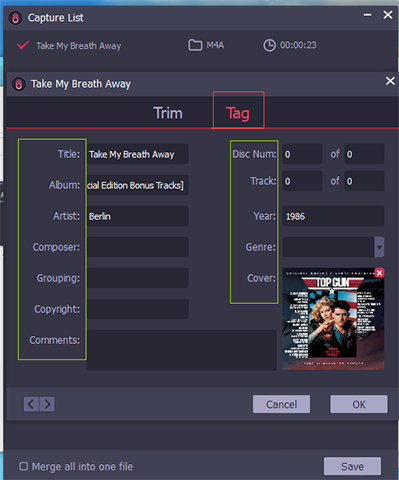Image resolution: width=399 pixels, height=480 pixels.
Task: Switch to the Trim tab
Action: (x=168, y=113)
